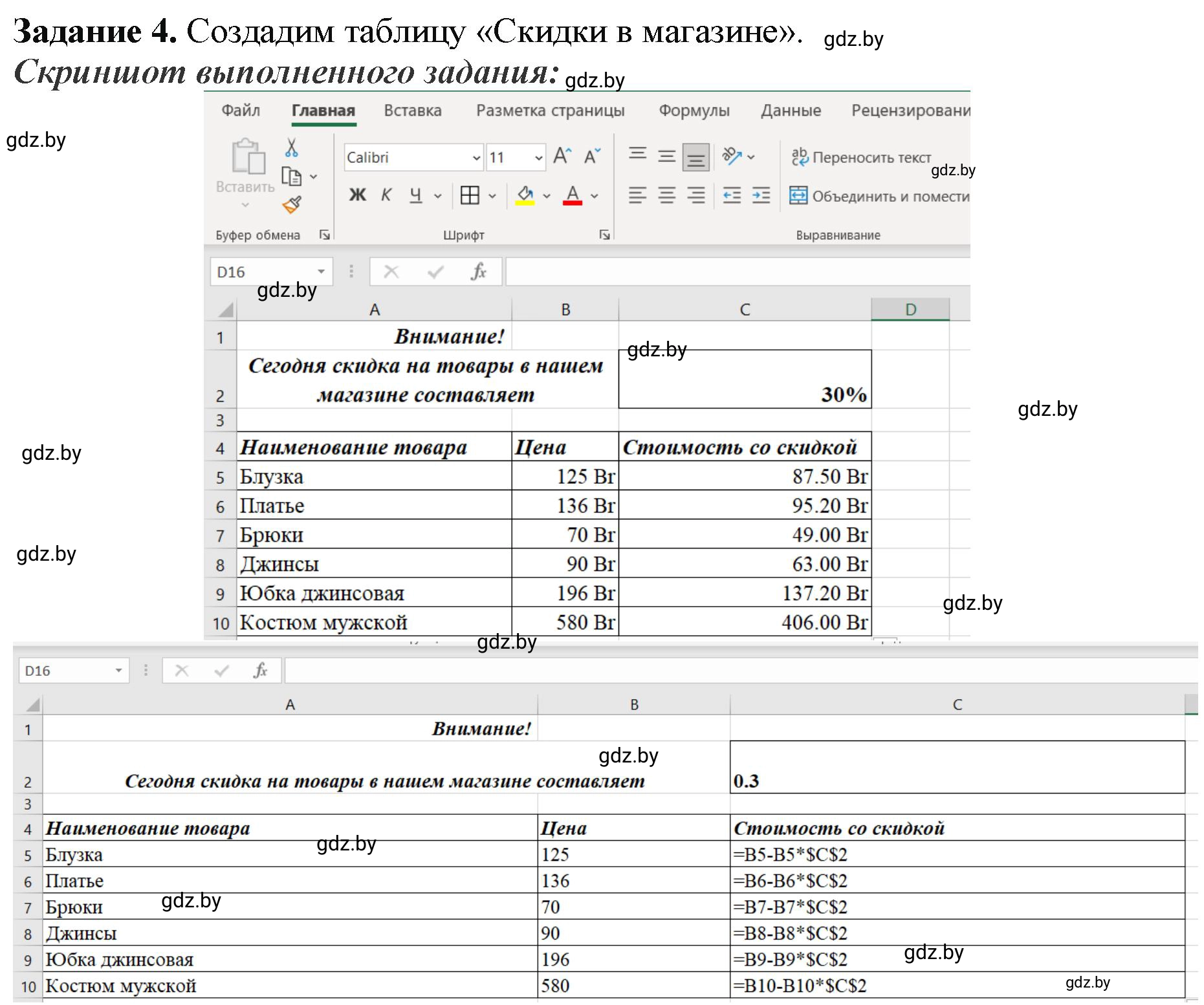
Task: Align text right
Action: [x=696, y=195]
